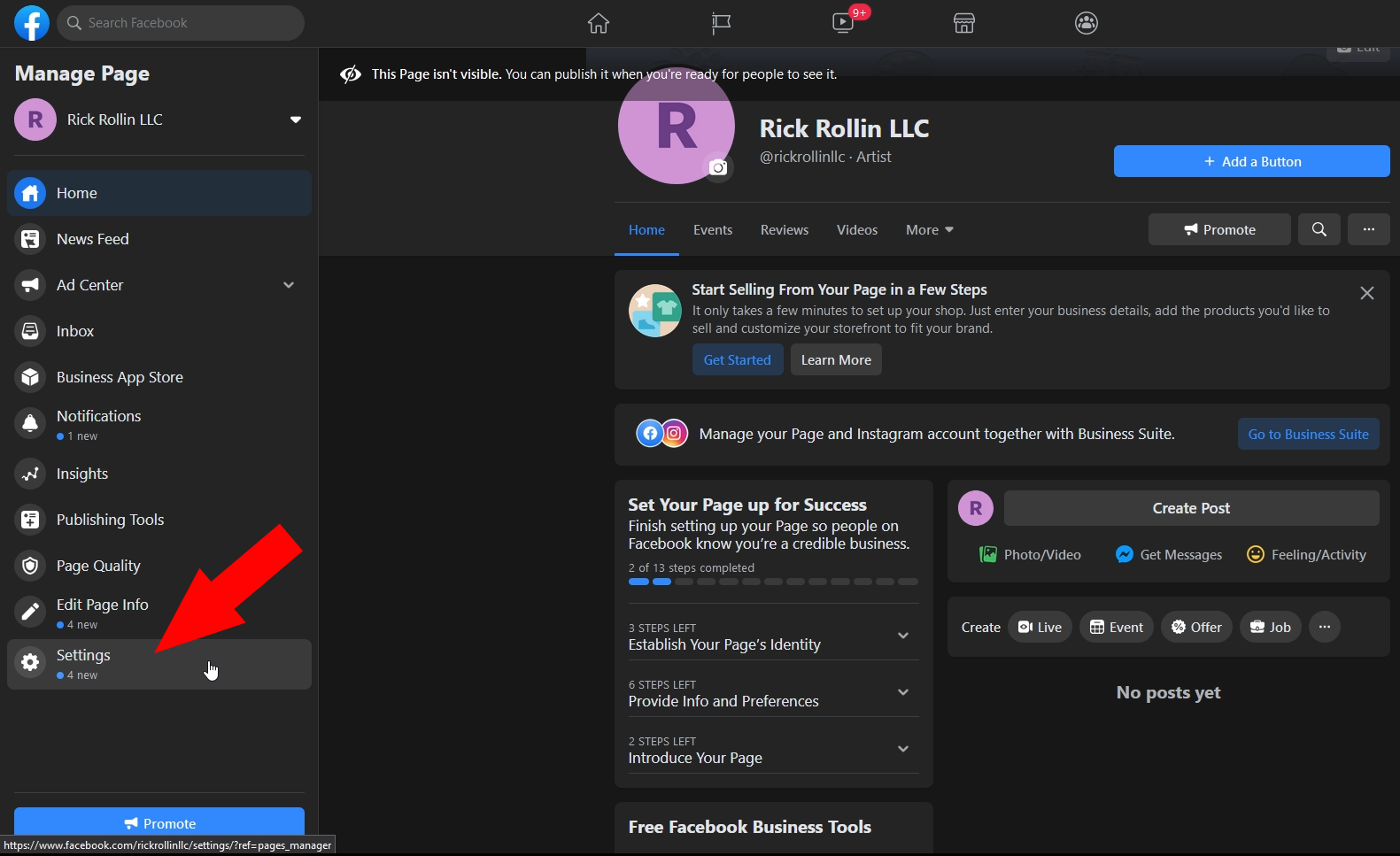Image resolution: width=1400 pixels, height=856 pixels.
Task: Click the Insights graph icon
Action: 30,474
